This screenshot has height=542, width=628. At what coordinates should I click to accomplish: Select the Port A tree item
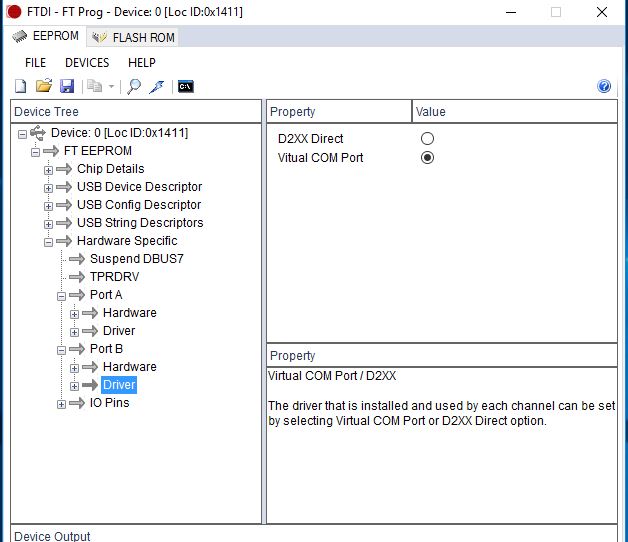[x=106, y=295]
